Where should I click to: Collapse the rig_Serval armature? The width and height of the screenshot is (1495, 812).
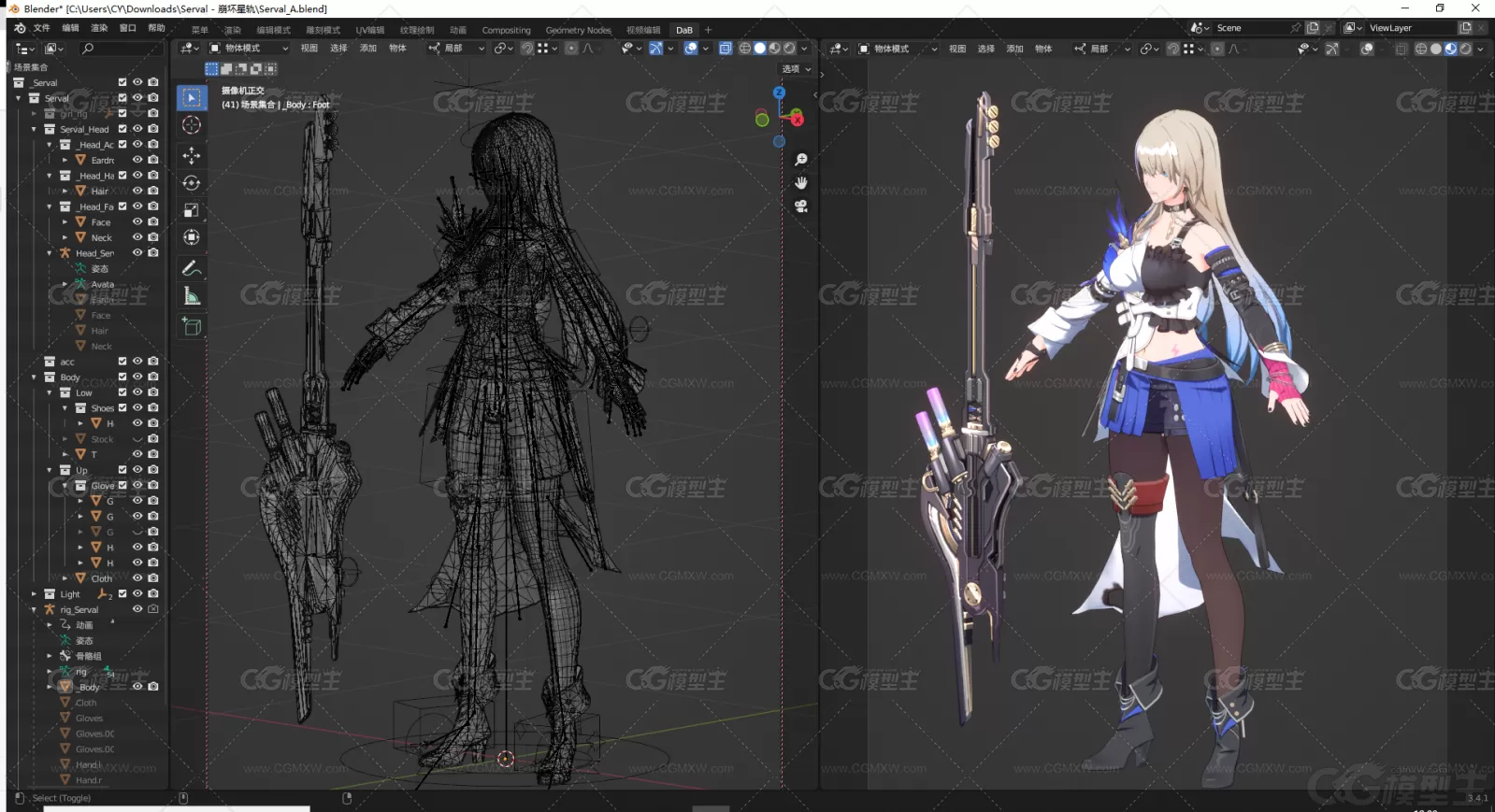[35, 609]
